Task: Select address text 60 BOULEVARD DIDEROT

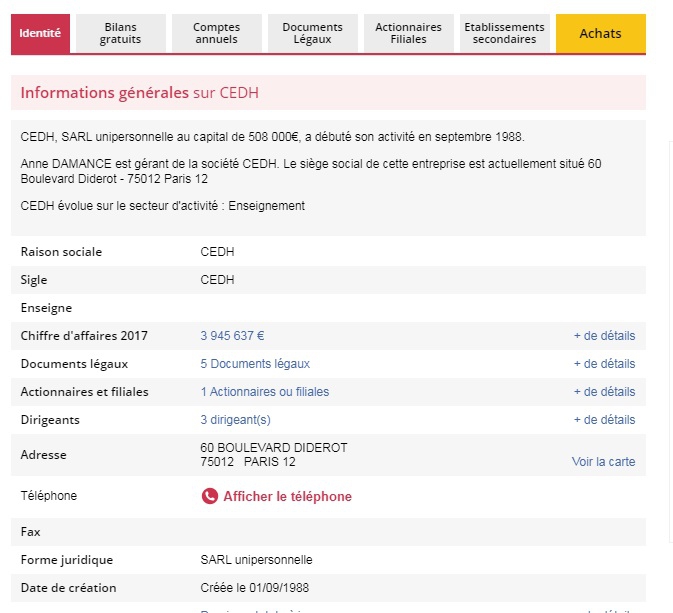Action: (x=274, y=448)
